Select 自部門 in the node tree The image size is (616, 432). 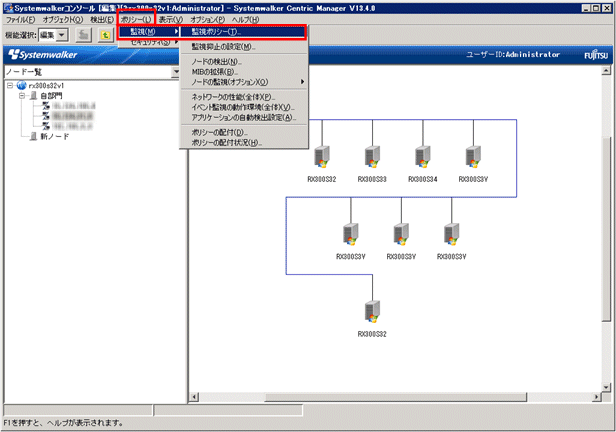point(51,96)
